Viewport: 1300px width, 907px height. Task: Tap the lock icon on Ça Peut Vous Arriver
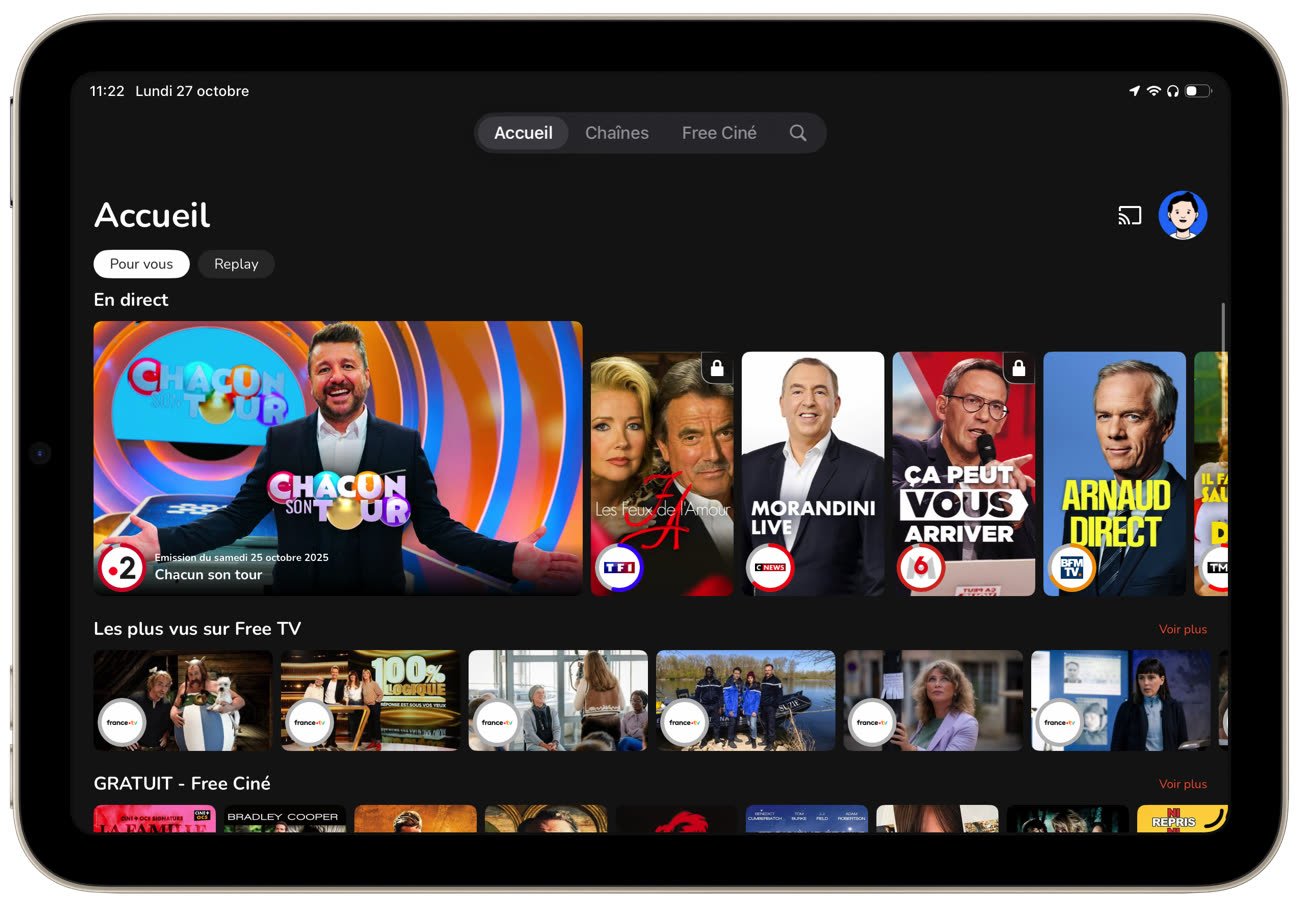1018,369
